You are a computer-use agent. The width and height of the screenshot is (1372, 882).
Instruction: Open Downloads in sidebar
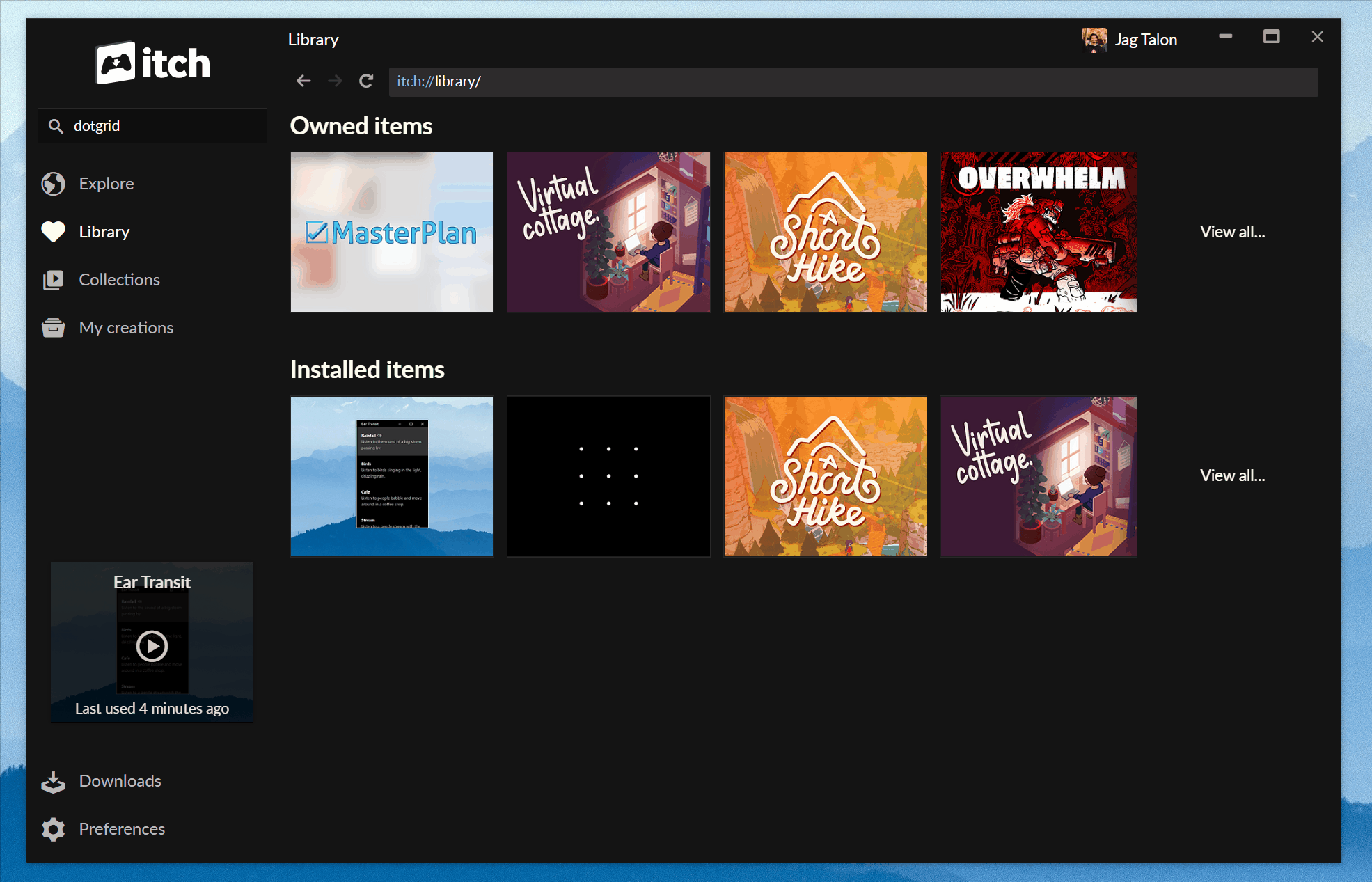point(120,781)
